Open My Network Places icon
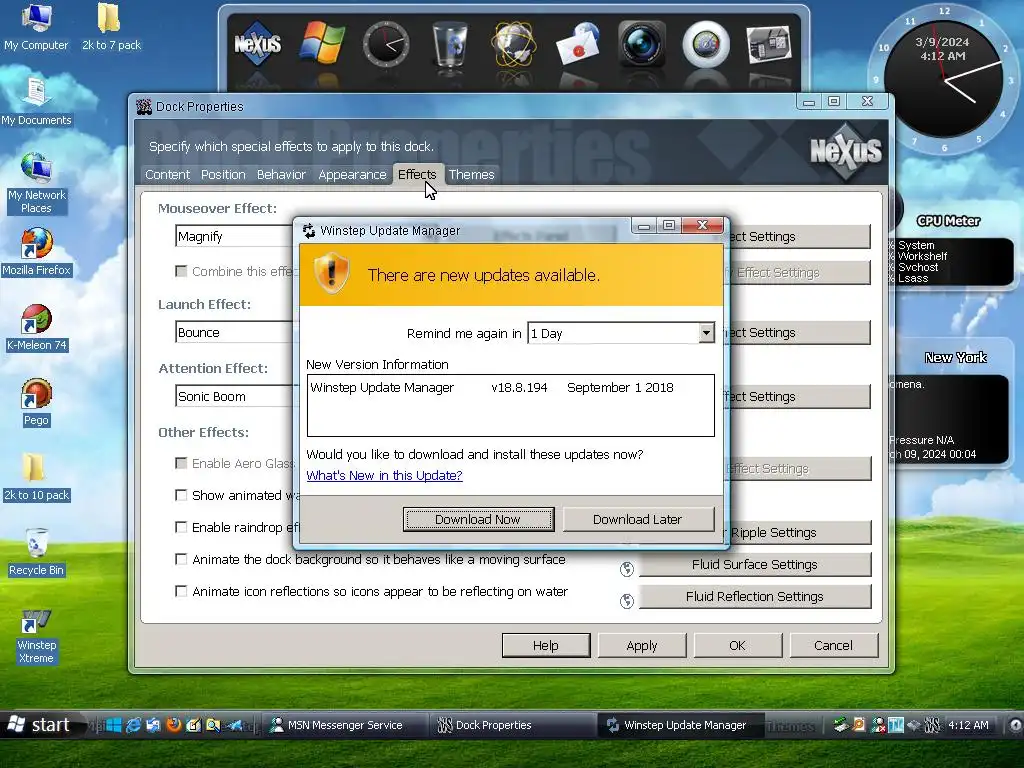 (36, 183)
